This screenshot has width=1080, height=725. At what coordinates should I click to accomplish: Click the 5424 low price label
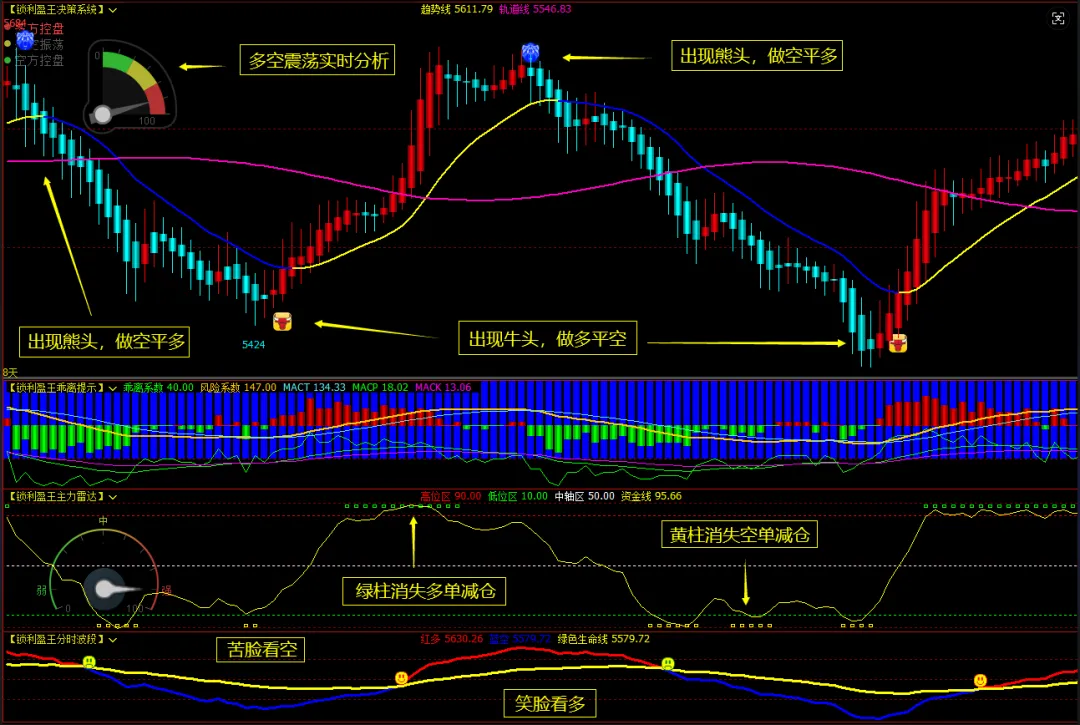(x=253, y=345)
